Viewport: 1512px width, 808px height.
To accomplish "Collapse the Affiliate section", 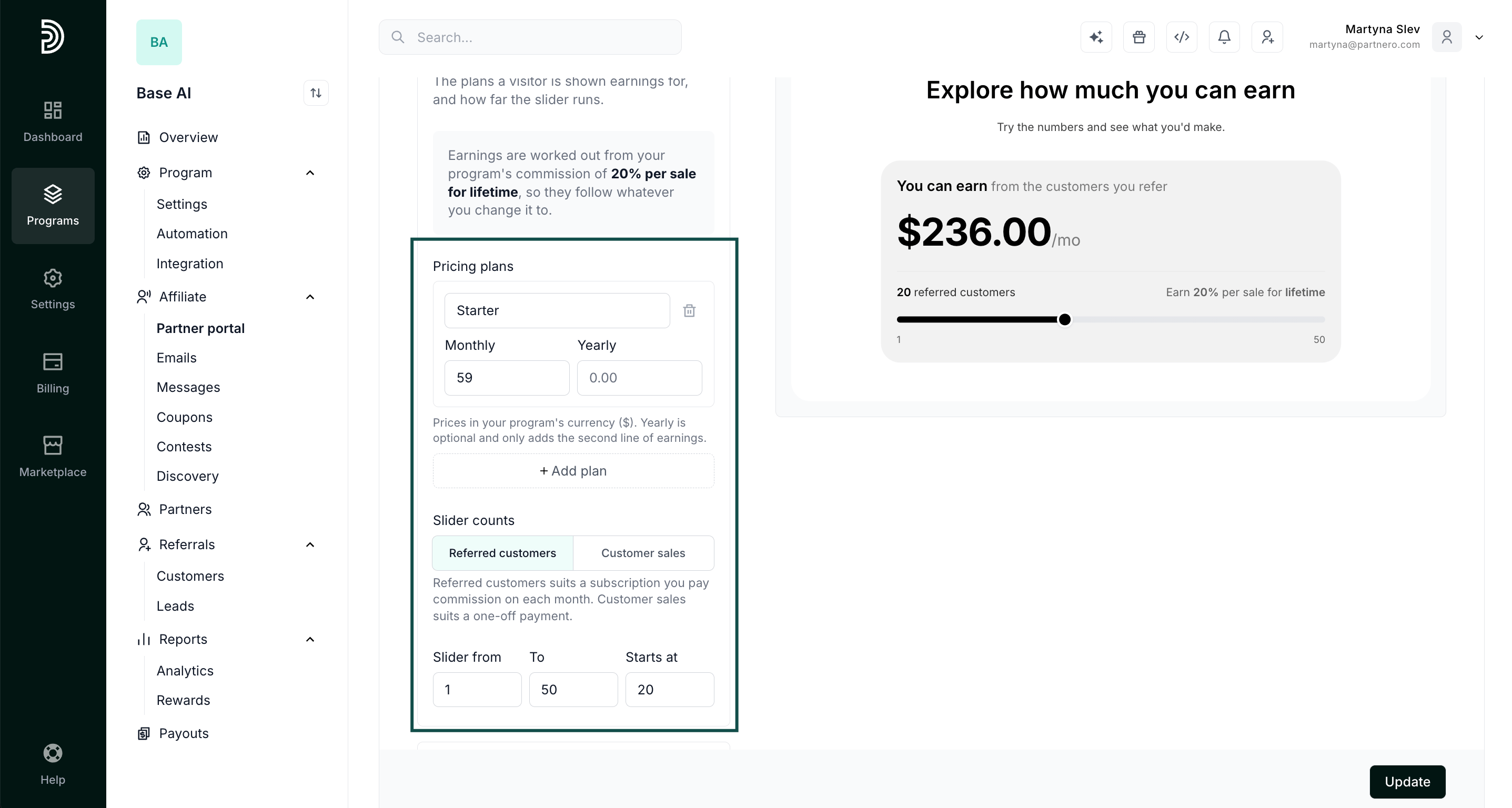I will pos(310,297).
